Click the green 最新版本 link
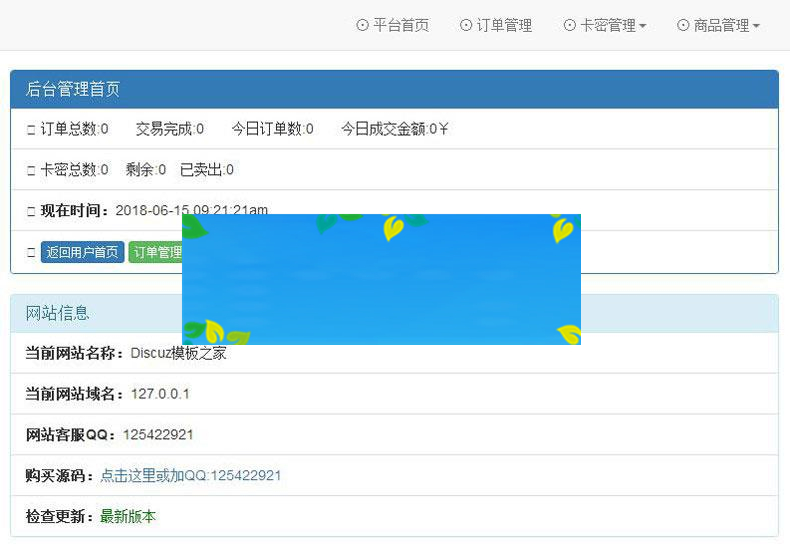This screenshot has height=546, width=790. [x=128, y=517]
